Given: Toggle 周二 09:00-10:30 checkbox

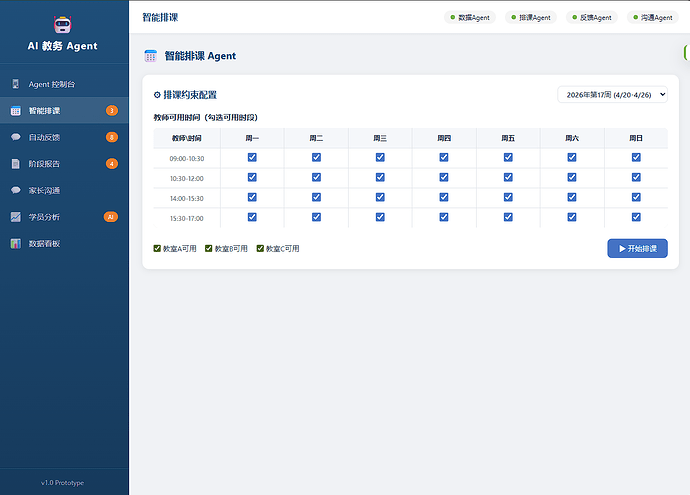Looking at the screenshot, I should [x=316, y=157].
